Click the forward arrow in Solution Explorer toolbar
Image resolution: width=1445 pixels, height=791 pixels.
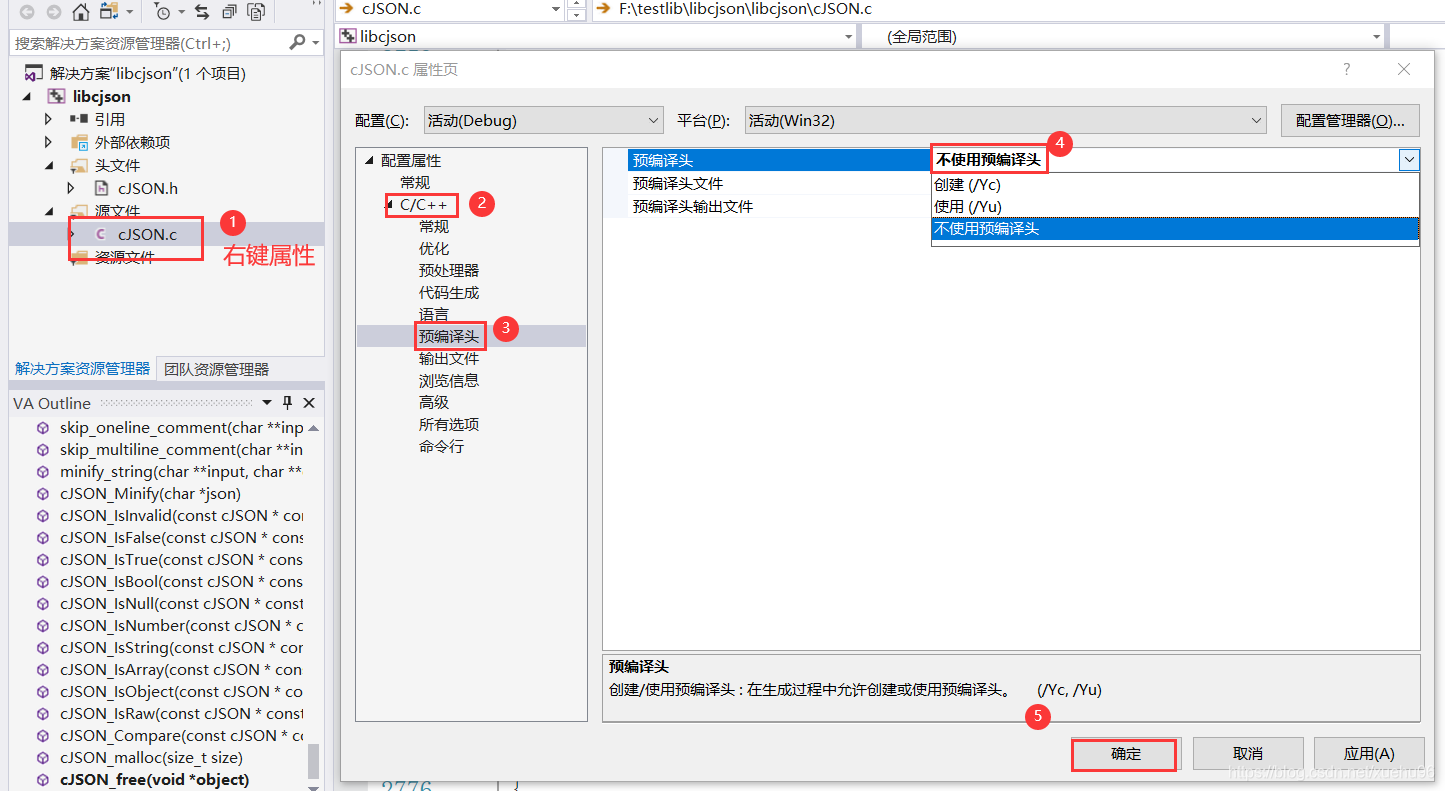pos(52,12)
